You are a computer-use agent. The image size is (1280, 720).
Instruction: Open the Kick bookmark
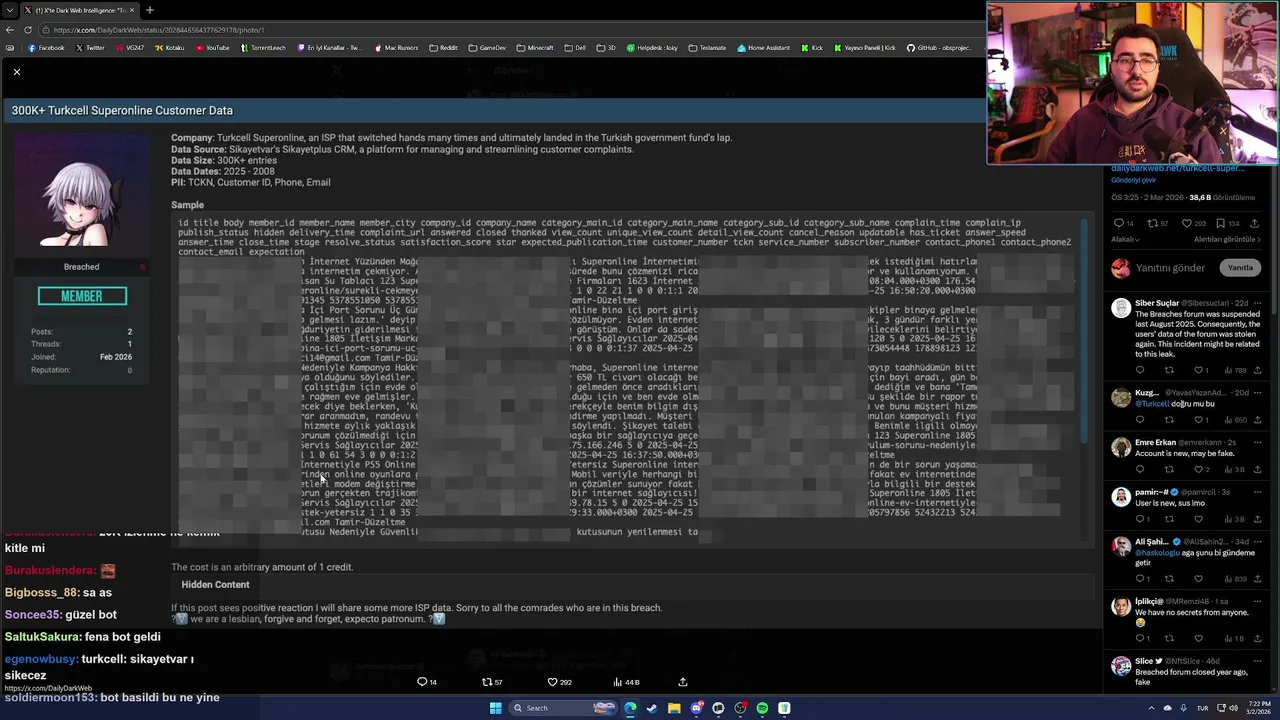pos(811,48)
